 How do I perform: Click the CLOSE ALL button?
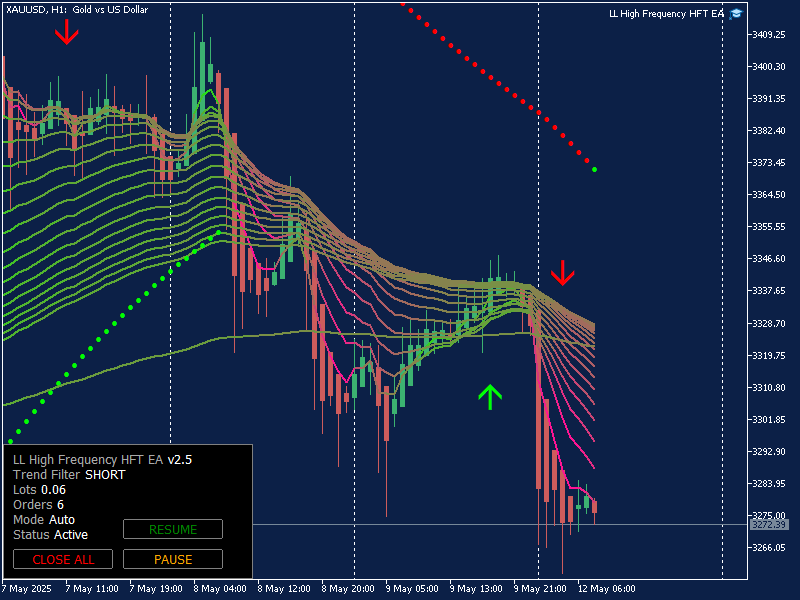(63, 559)
